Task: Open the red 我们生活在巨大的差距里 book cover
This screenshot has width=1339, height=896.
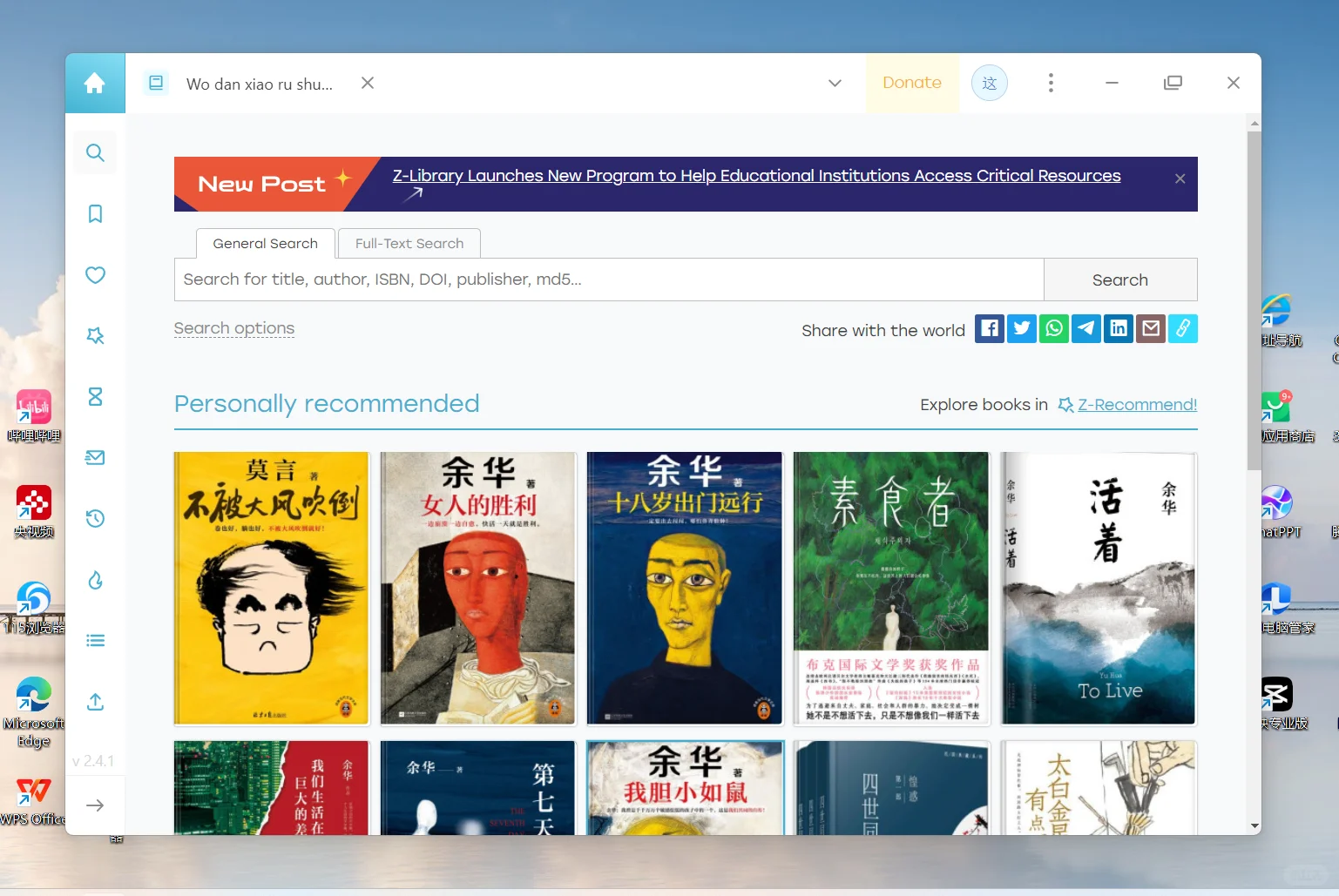Action: click(x=272, y=788)
